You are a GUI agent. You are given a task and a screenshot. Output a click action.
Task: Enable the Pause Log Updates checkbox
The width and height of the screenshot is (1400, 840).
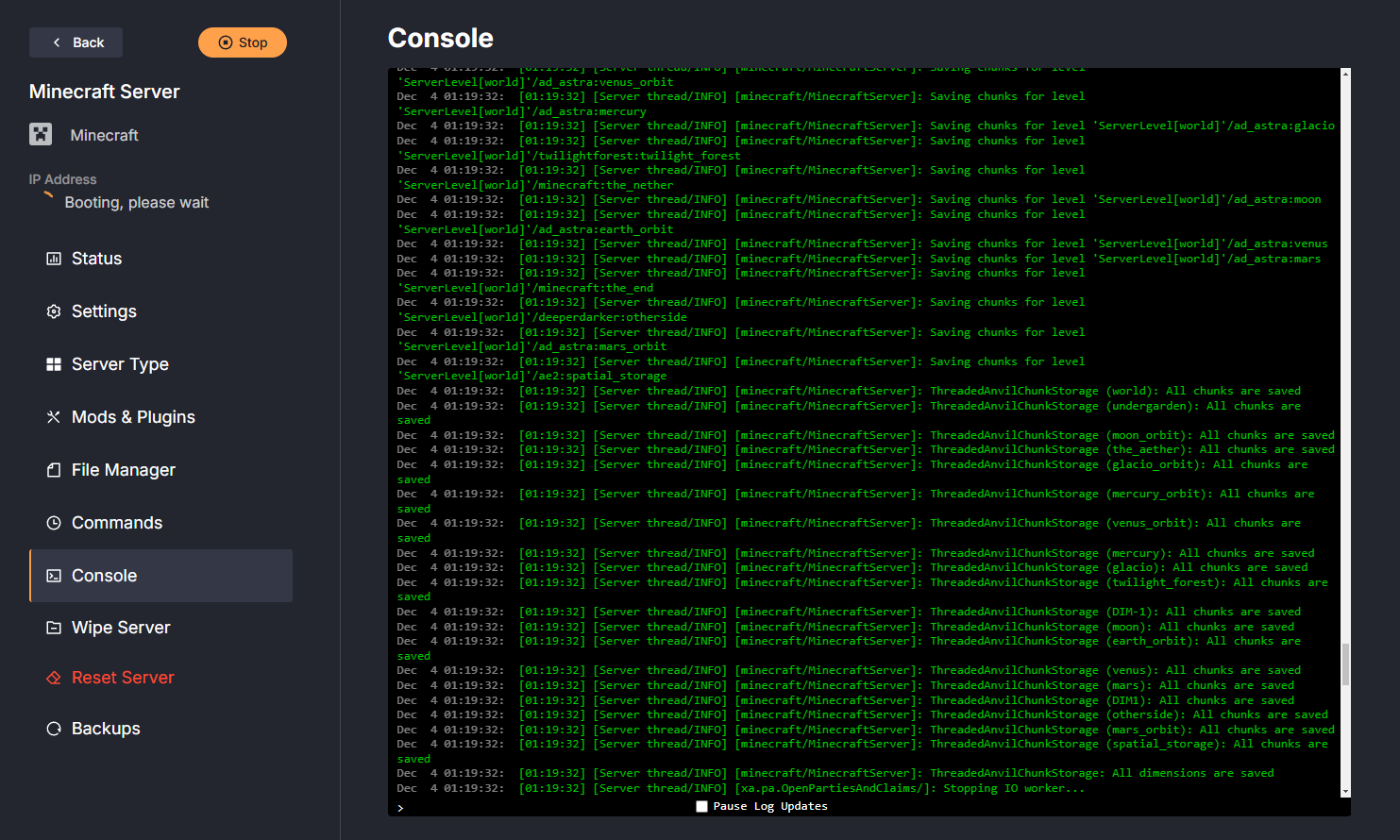click(701, 806)
